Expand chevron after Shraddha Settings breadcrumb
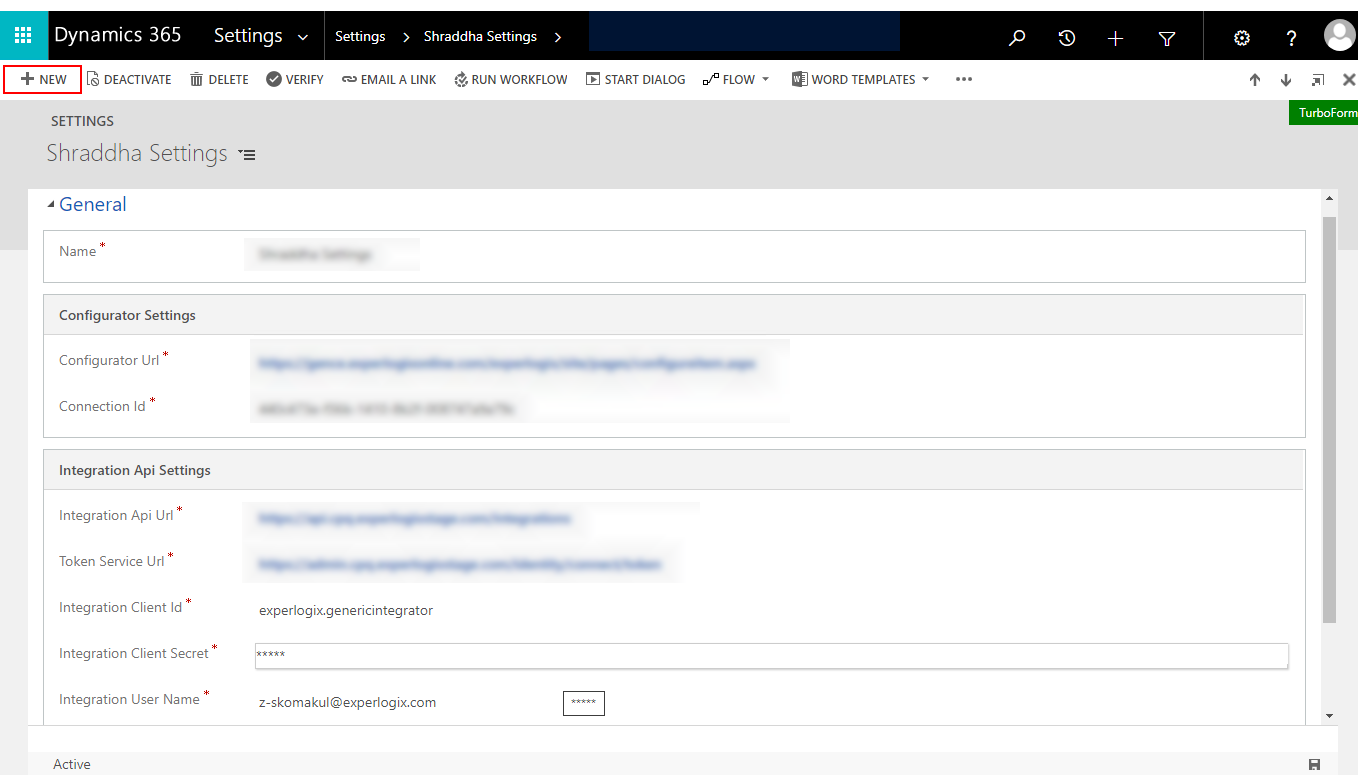The height and width of the screenshot is (775, 1358). 557,37
